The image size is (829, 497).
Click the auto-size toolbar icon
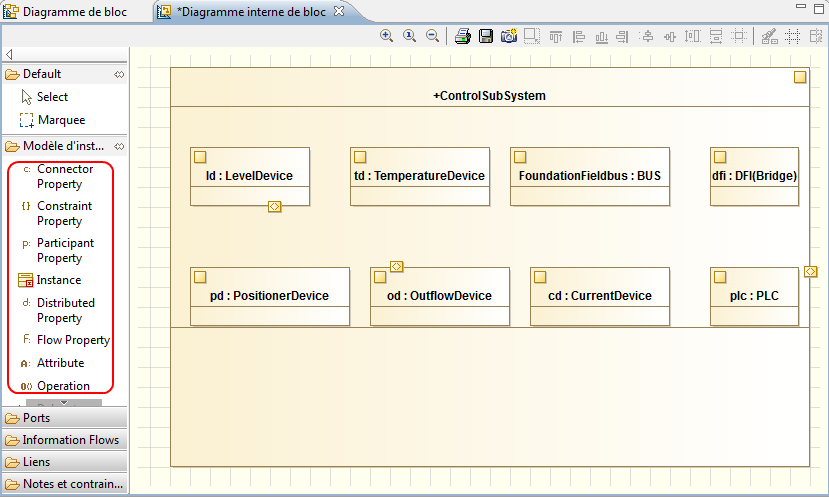click(739, 36)
